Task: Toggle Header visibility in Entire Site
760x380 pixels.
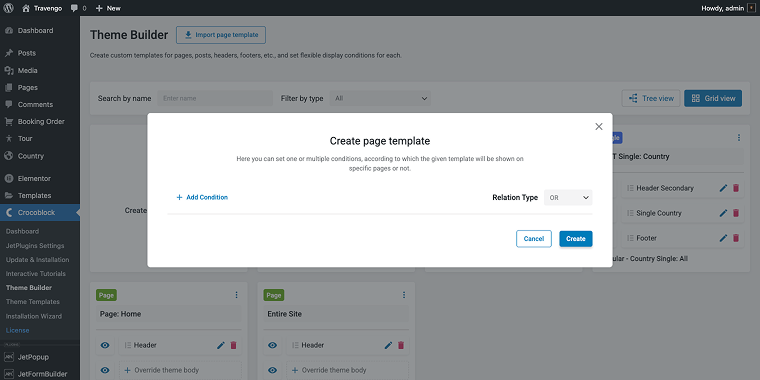Action: (x=272, y=345)
